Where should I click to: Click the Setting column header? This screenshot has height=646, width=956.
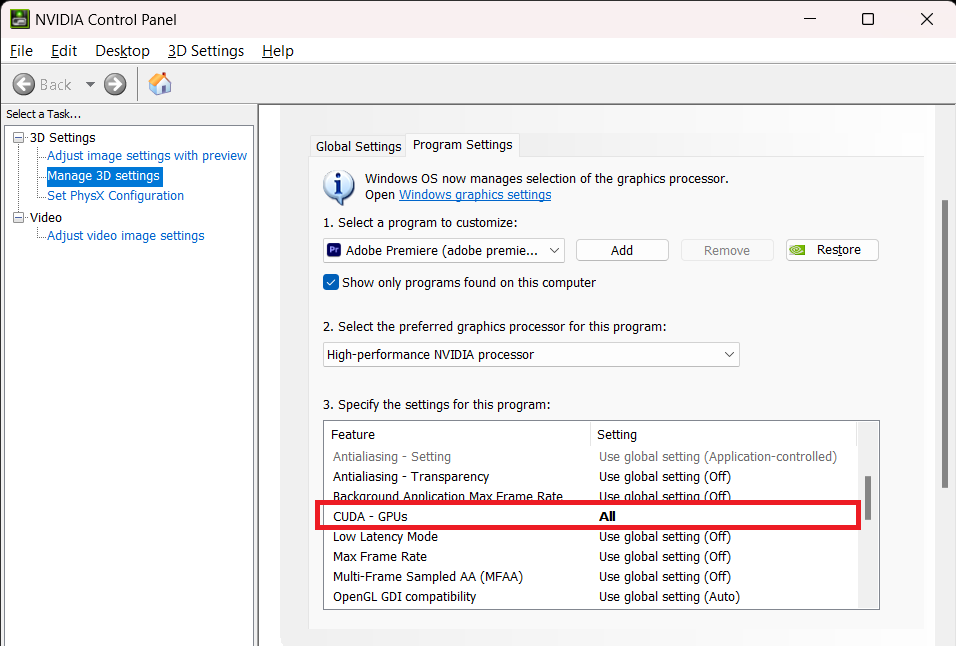point(724,435)
